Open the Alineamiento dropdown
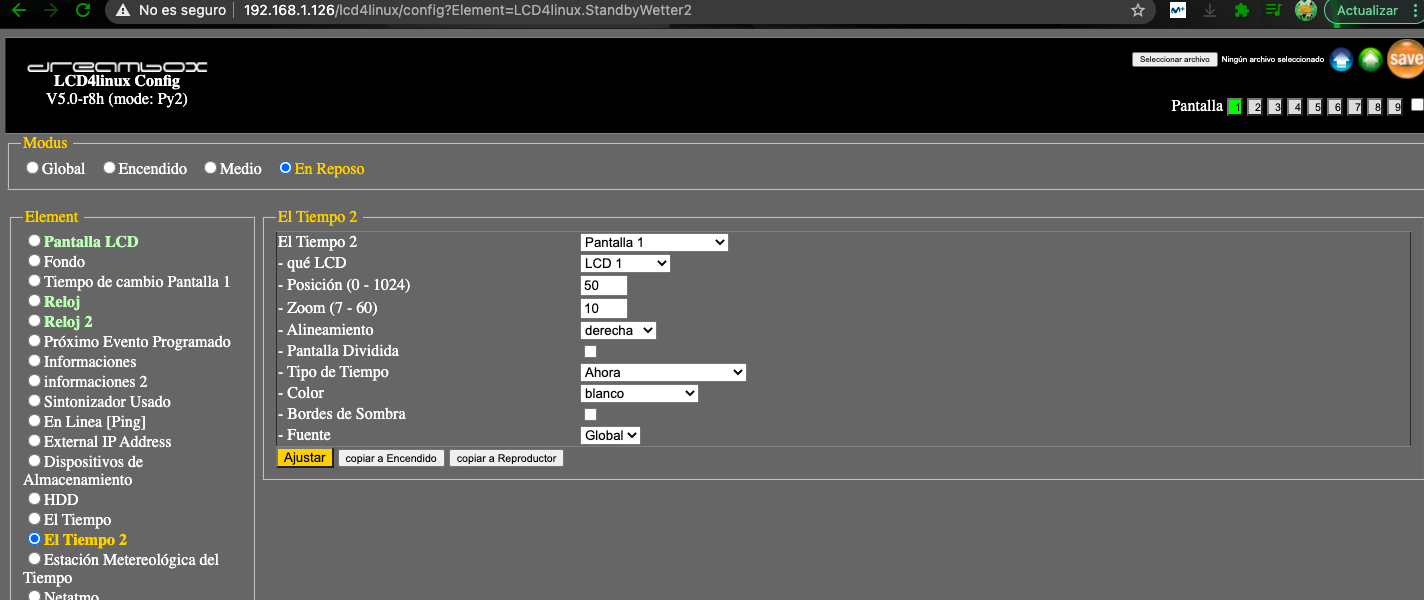The width and height of the screenshot is (1424, 600). (x=618, y=331)
